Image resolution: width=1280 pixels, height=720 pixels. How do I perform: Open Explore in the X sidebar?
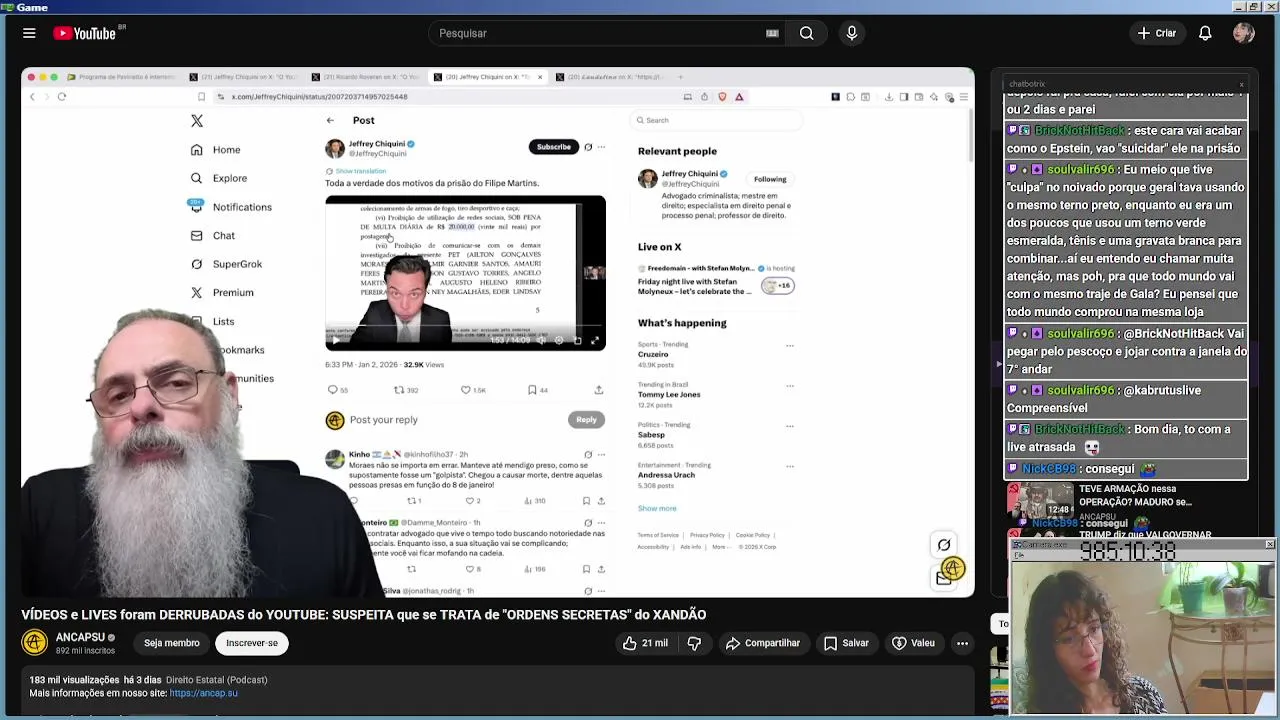[219, 178]
